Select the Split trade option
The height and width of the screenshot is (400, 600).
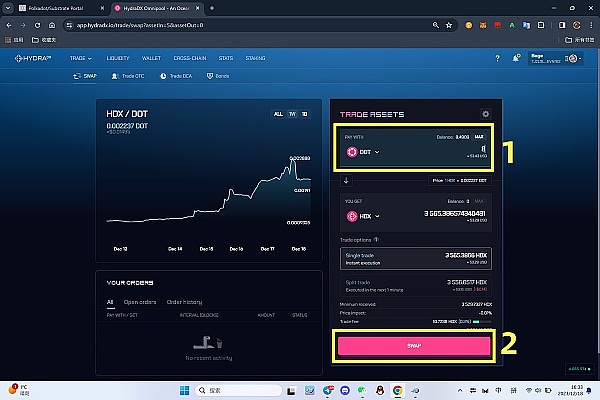[x=412, y=286]
